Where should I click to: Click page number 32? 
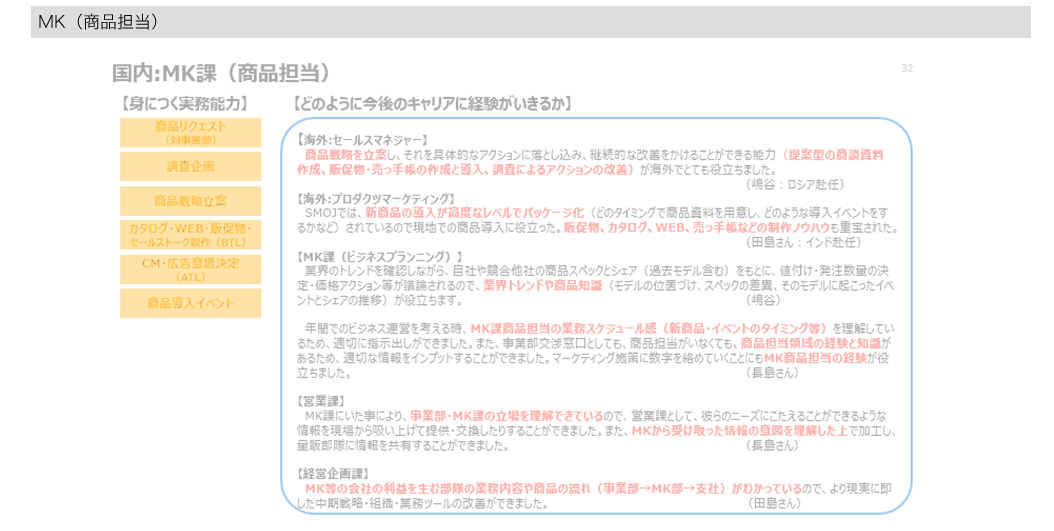coord(907,68)
